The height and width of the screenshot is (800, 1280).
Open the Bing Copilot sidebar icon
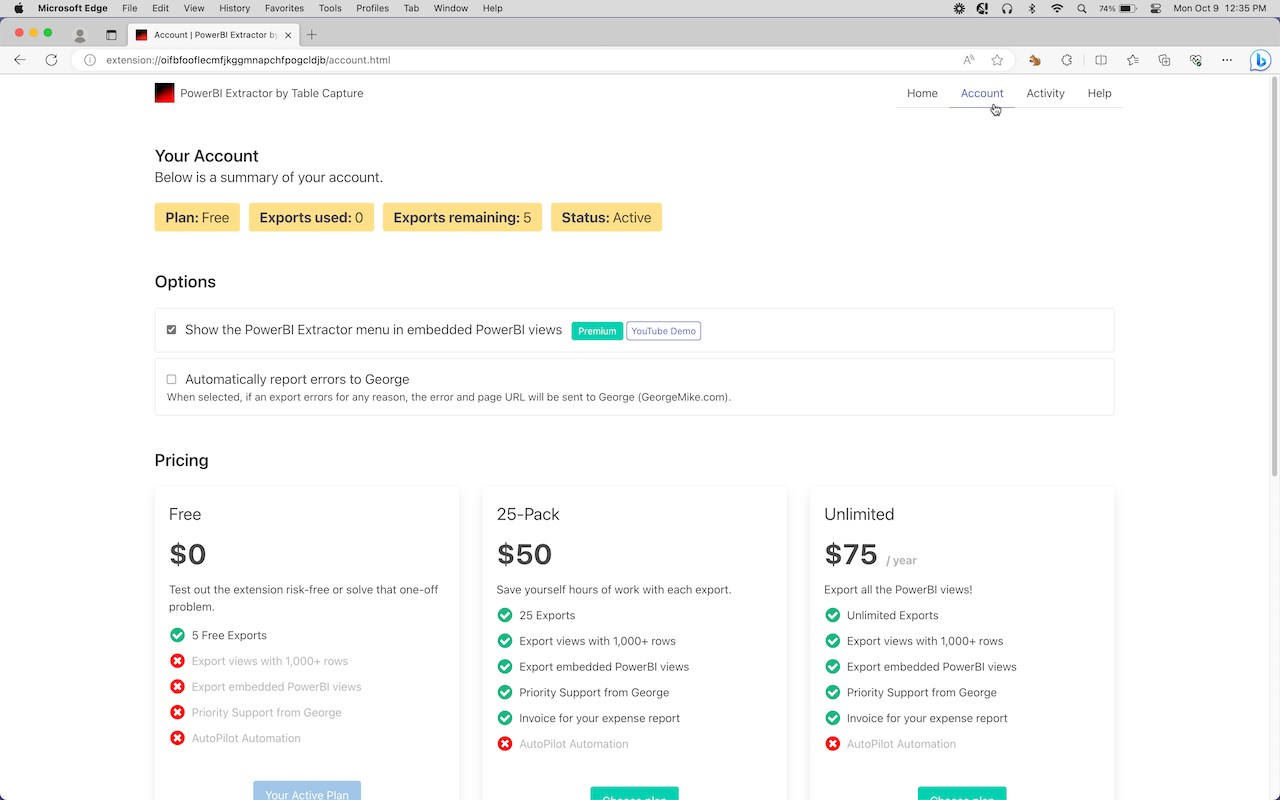pyautogui.click(x=1260, y=60)
